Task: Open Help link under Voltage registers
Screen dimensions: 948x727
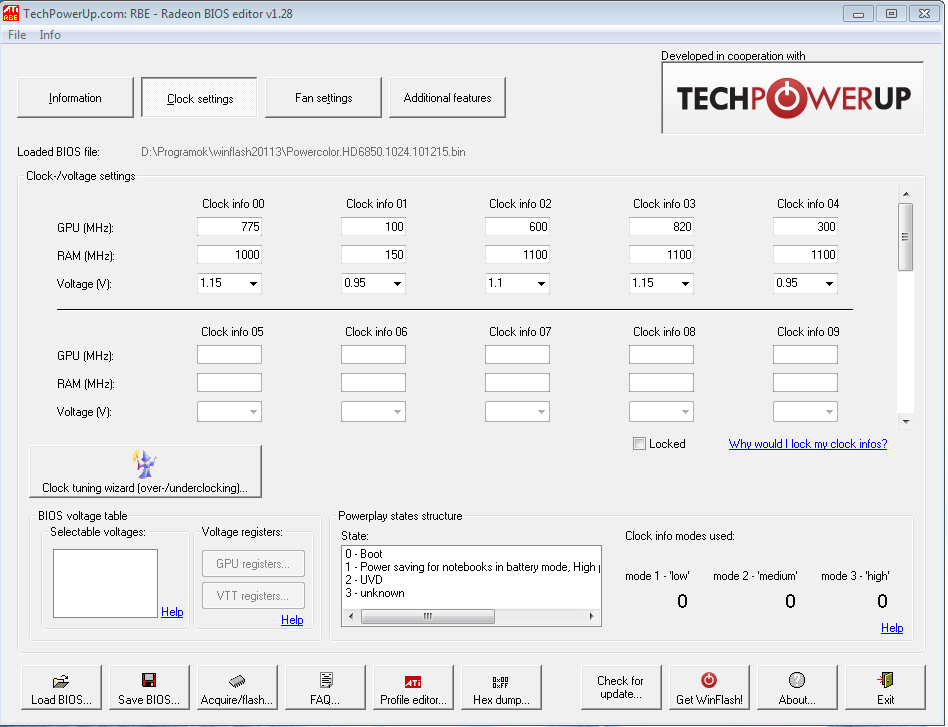Action: pos(292,620)
